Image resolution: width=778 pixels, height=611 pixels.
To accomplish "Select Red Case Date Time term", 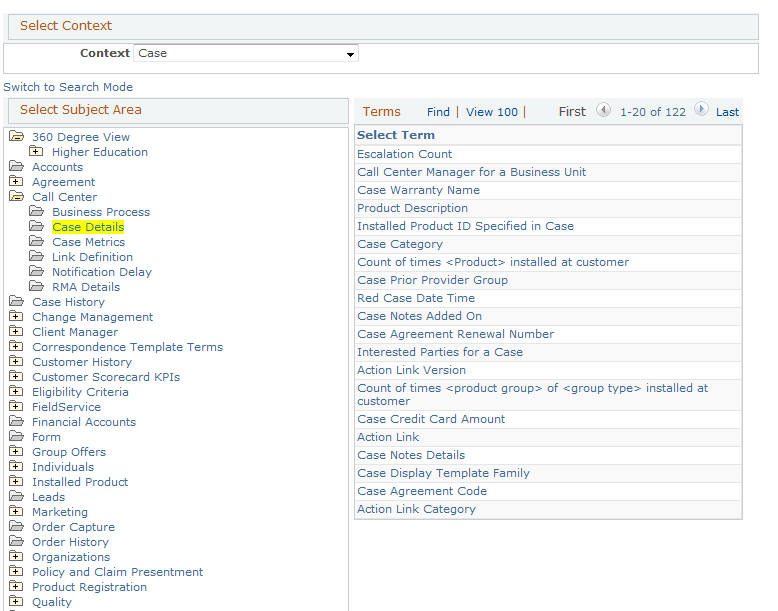I will [416, 298].
